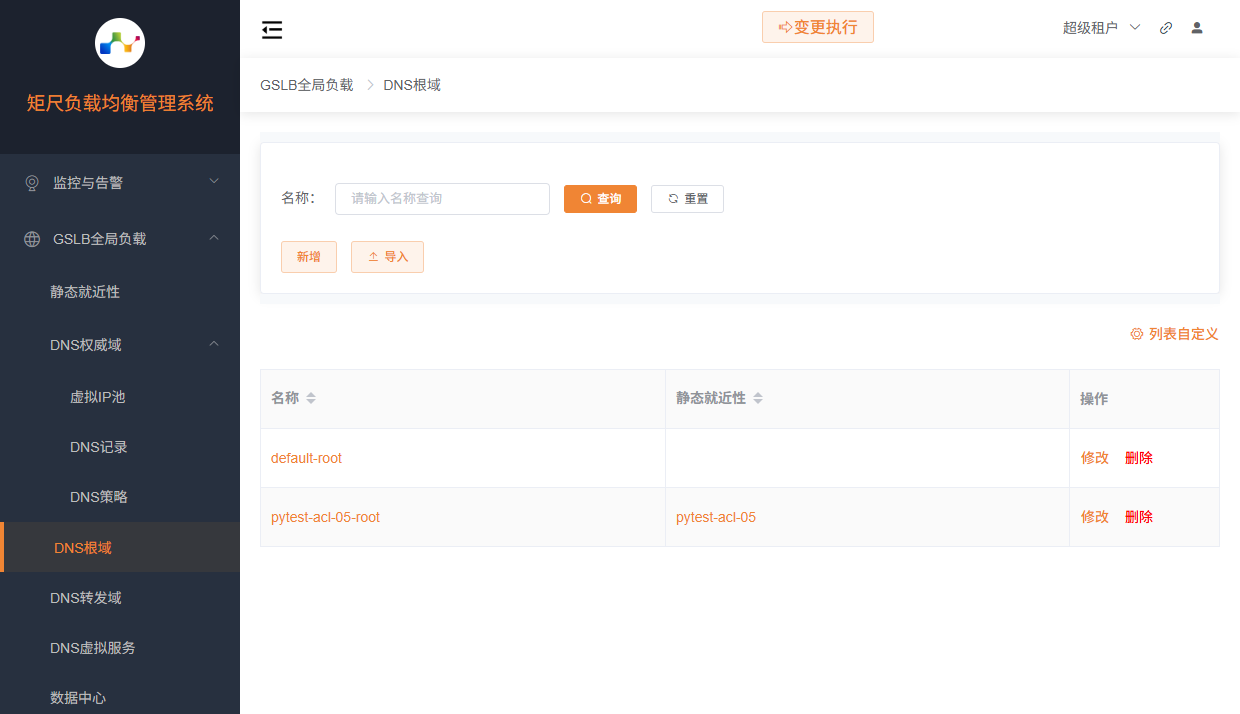Open the user profile icon
The height and width of the screenshot is (714, 1240).
(1197, 28)
